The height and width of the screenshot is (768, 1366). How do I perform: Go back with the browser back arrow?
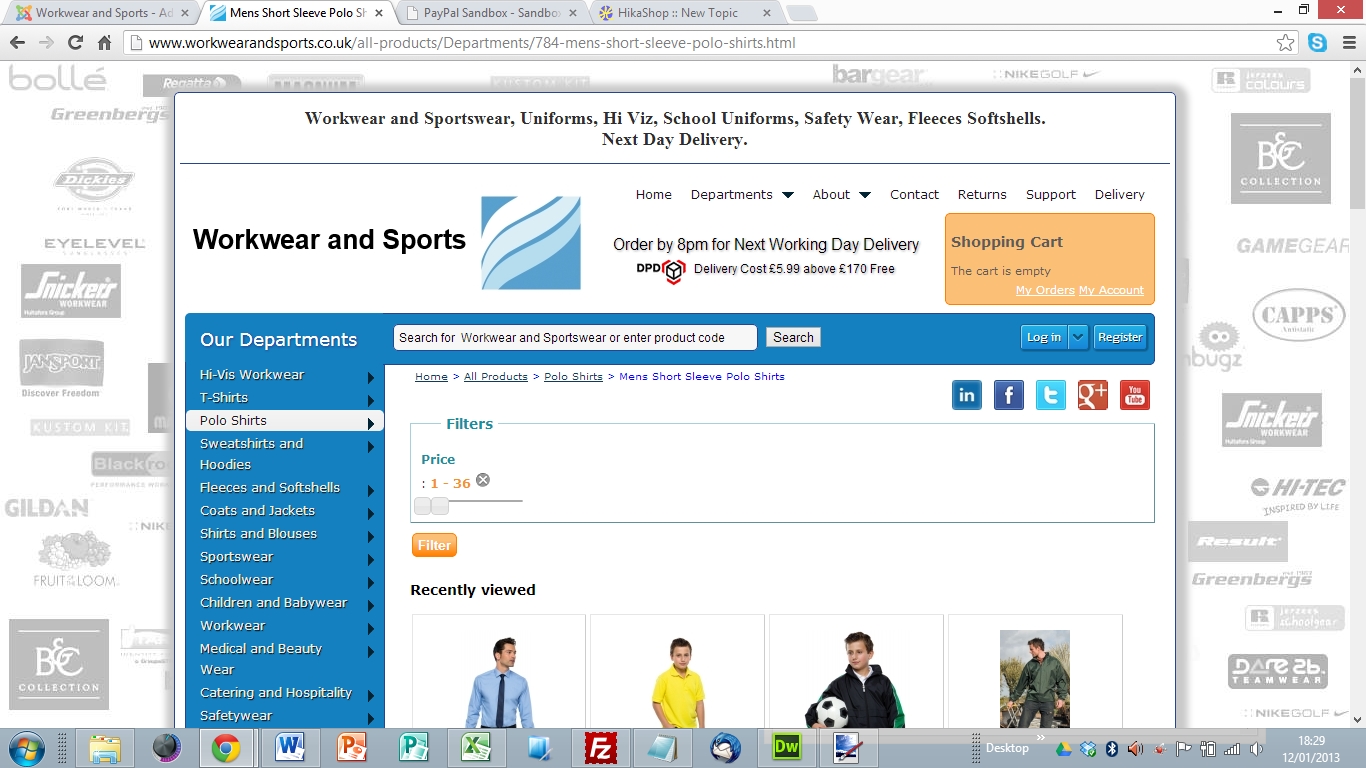pyautogui.click(x=18, y=43)
